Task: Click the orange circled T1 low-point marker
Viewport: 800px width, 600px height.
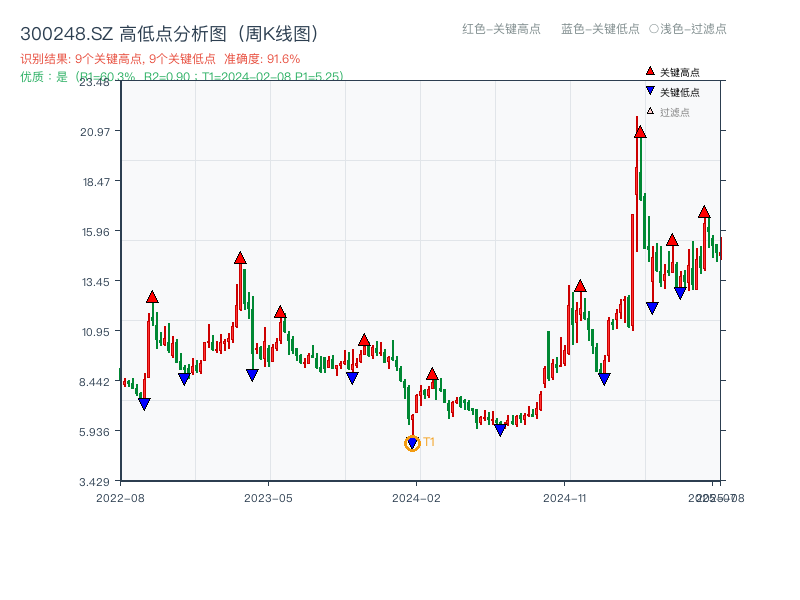Action: tap(412, 442)
